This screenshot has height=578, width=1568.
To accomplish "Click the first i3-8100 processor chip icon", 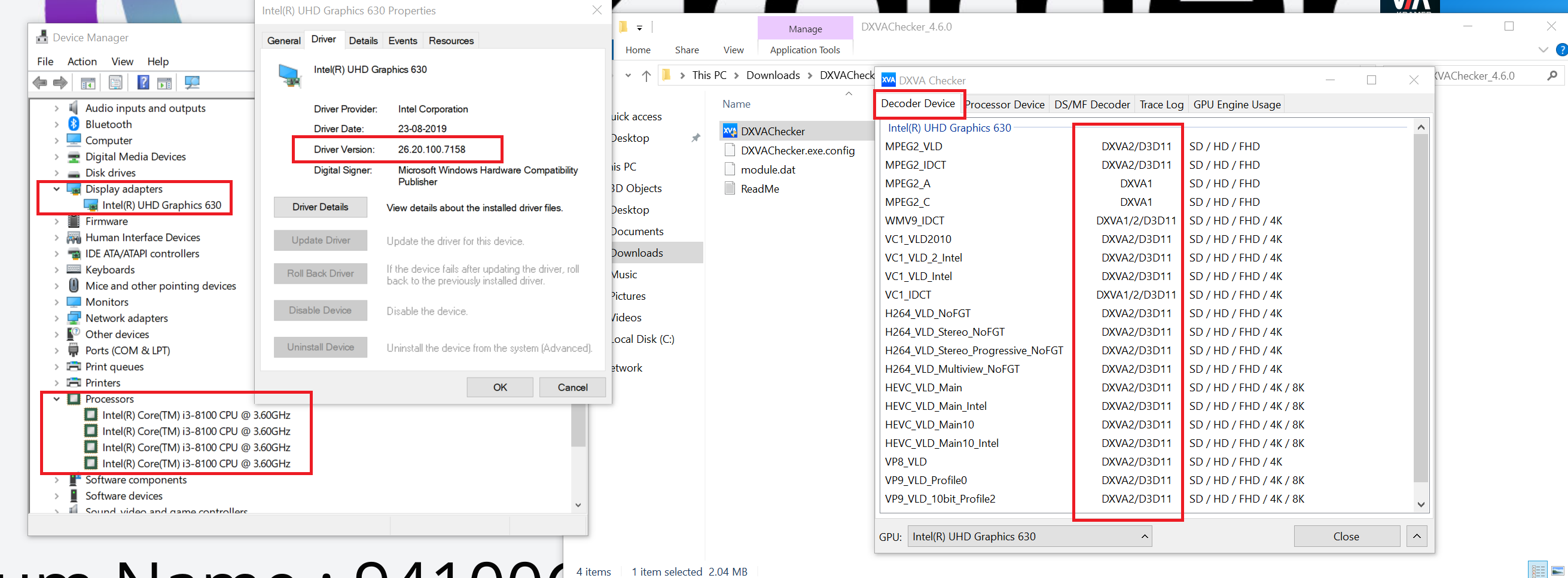I will click(91, 415).
